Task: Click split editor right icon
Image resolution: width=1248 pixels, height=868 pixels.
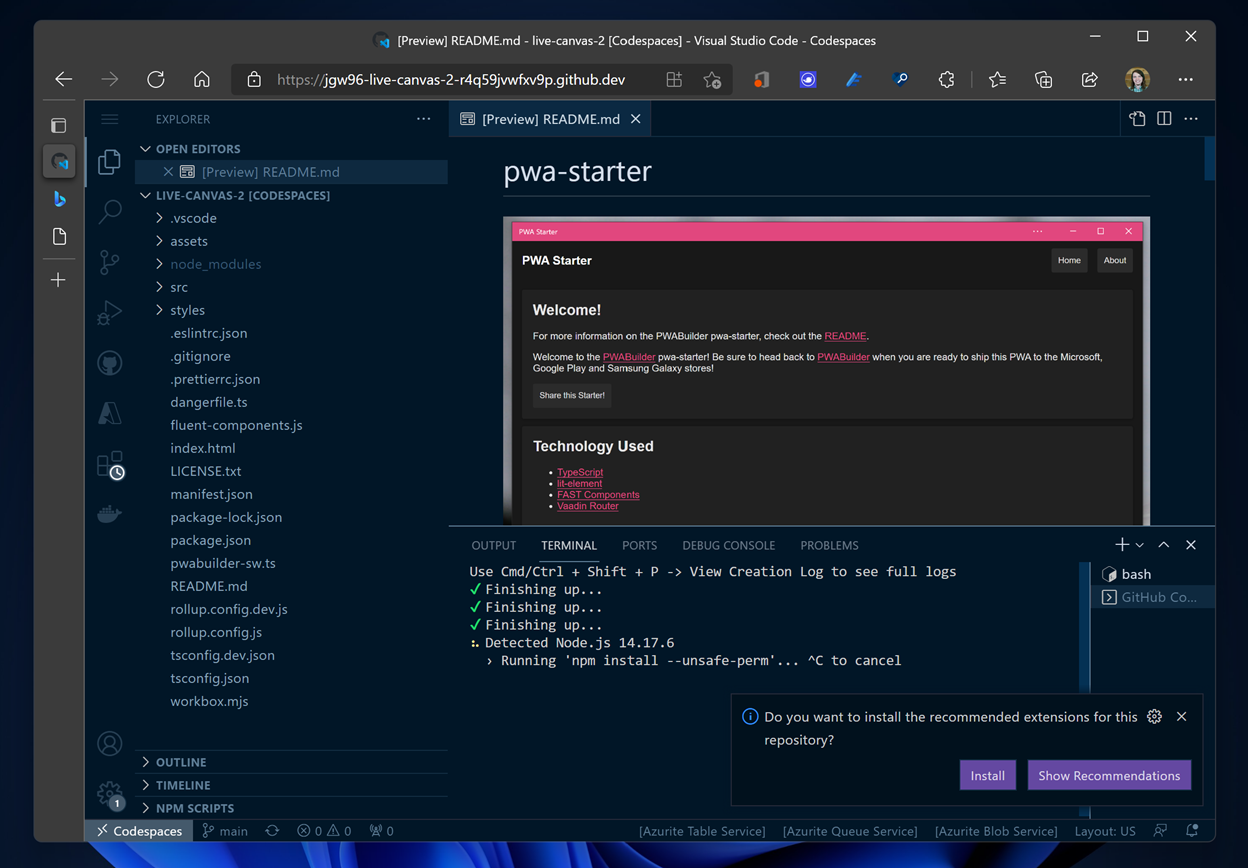Action: [x=1164, y=119]
